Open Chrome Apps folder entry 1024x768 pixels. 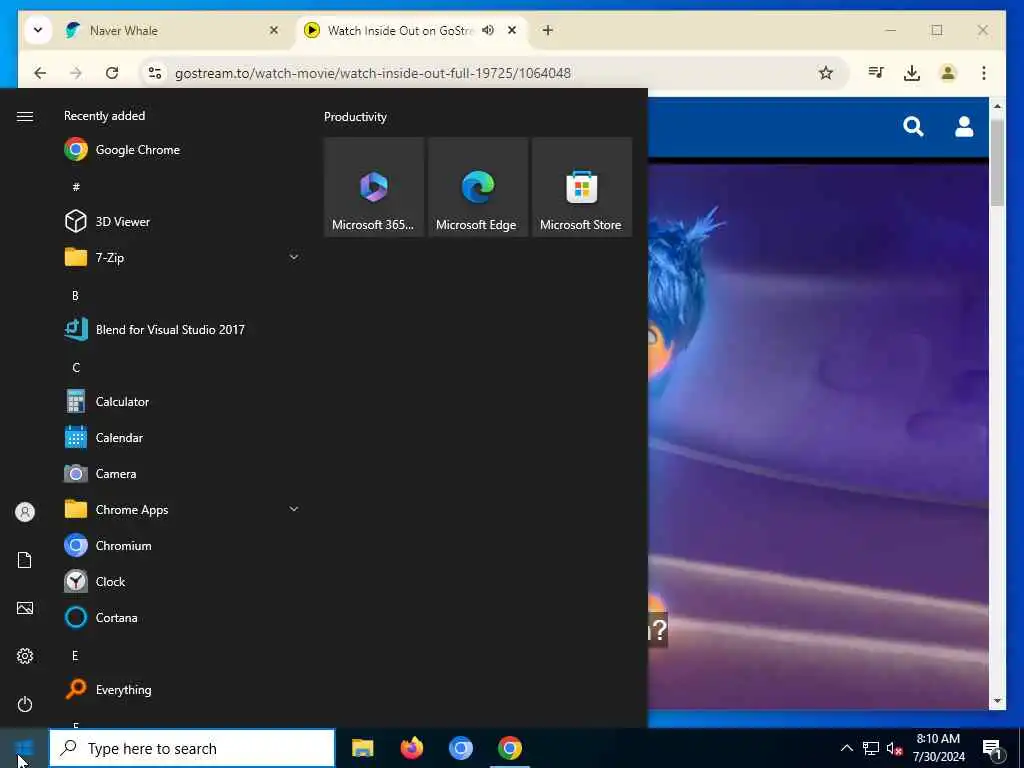pyautogui.click(x=182, y=509)
